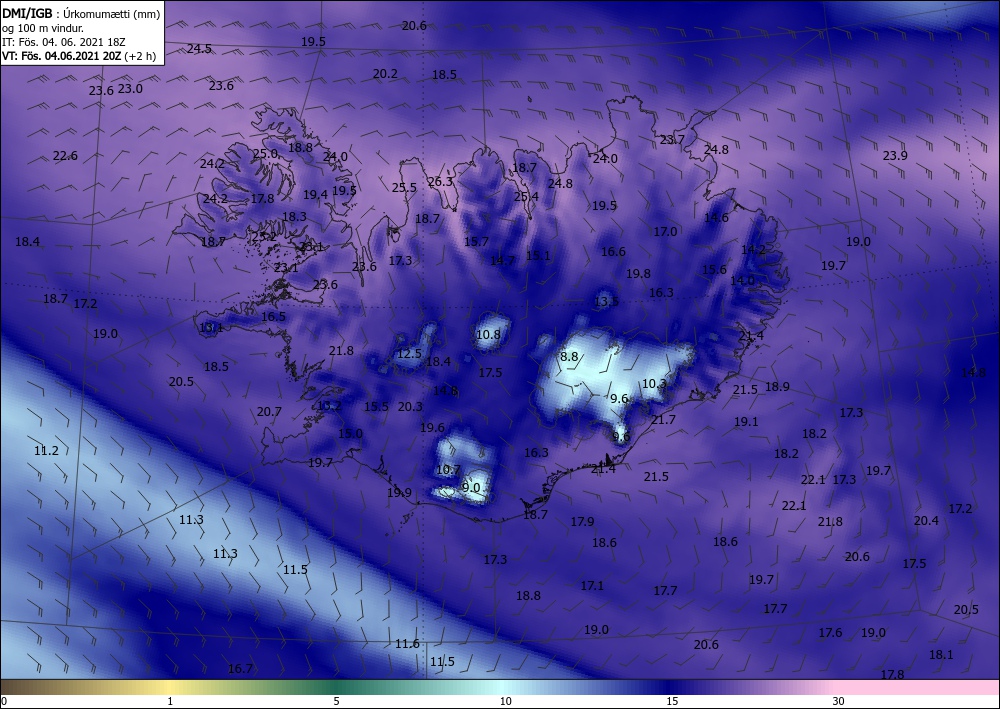Click the map value "19.6"

432,428
